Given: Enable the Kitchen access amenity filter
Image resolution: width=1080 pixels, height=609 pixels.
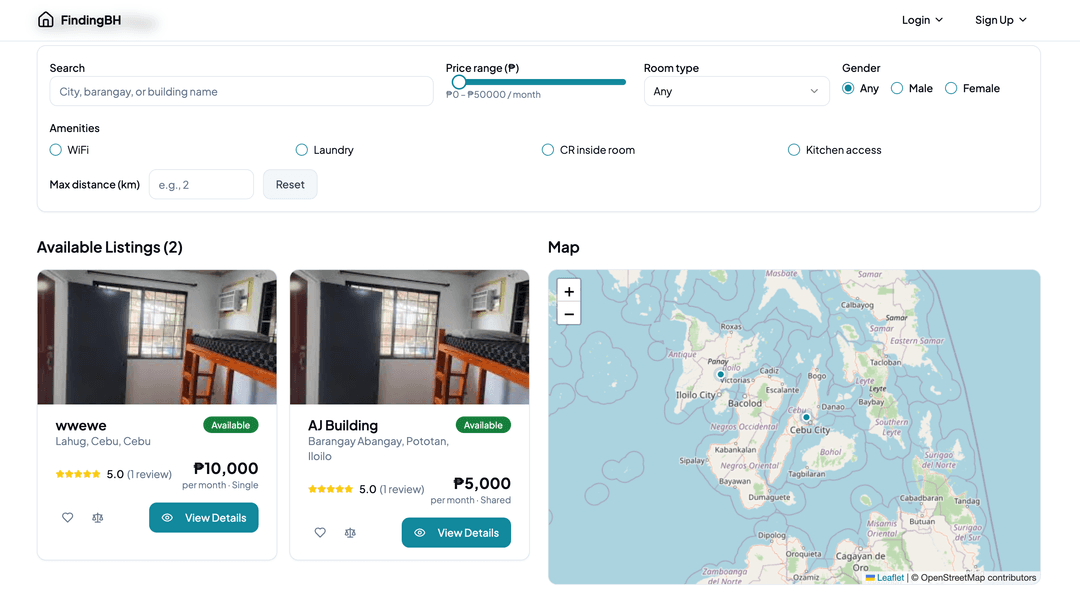Looking at the screenshot, I should [794, 150].
